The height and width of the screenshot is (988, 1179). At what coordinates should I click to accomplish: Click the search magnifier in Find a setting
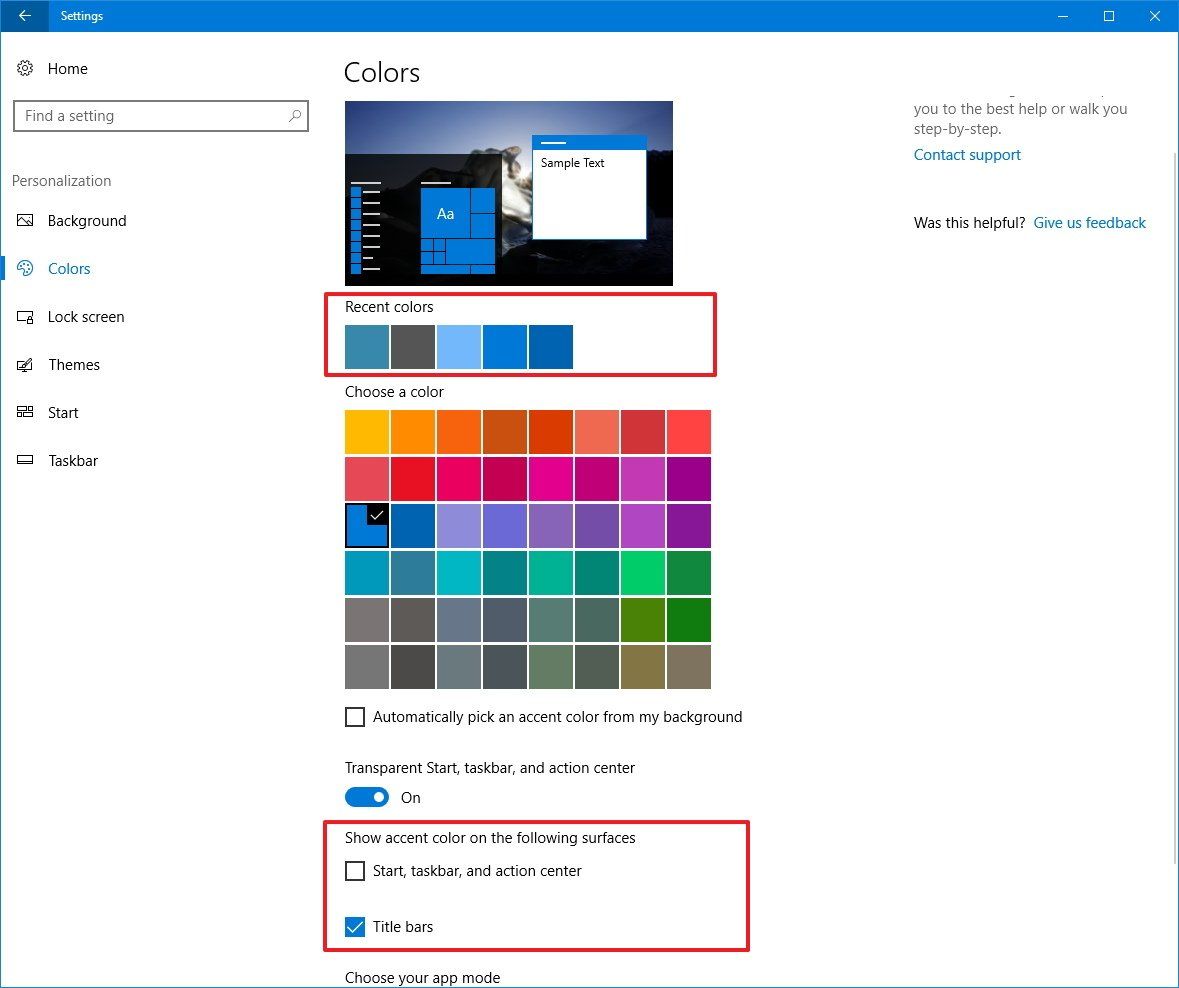(294, 116)
